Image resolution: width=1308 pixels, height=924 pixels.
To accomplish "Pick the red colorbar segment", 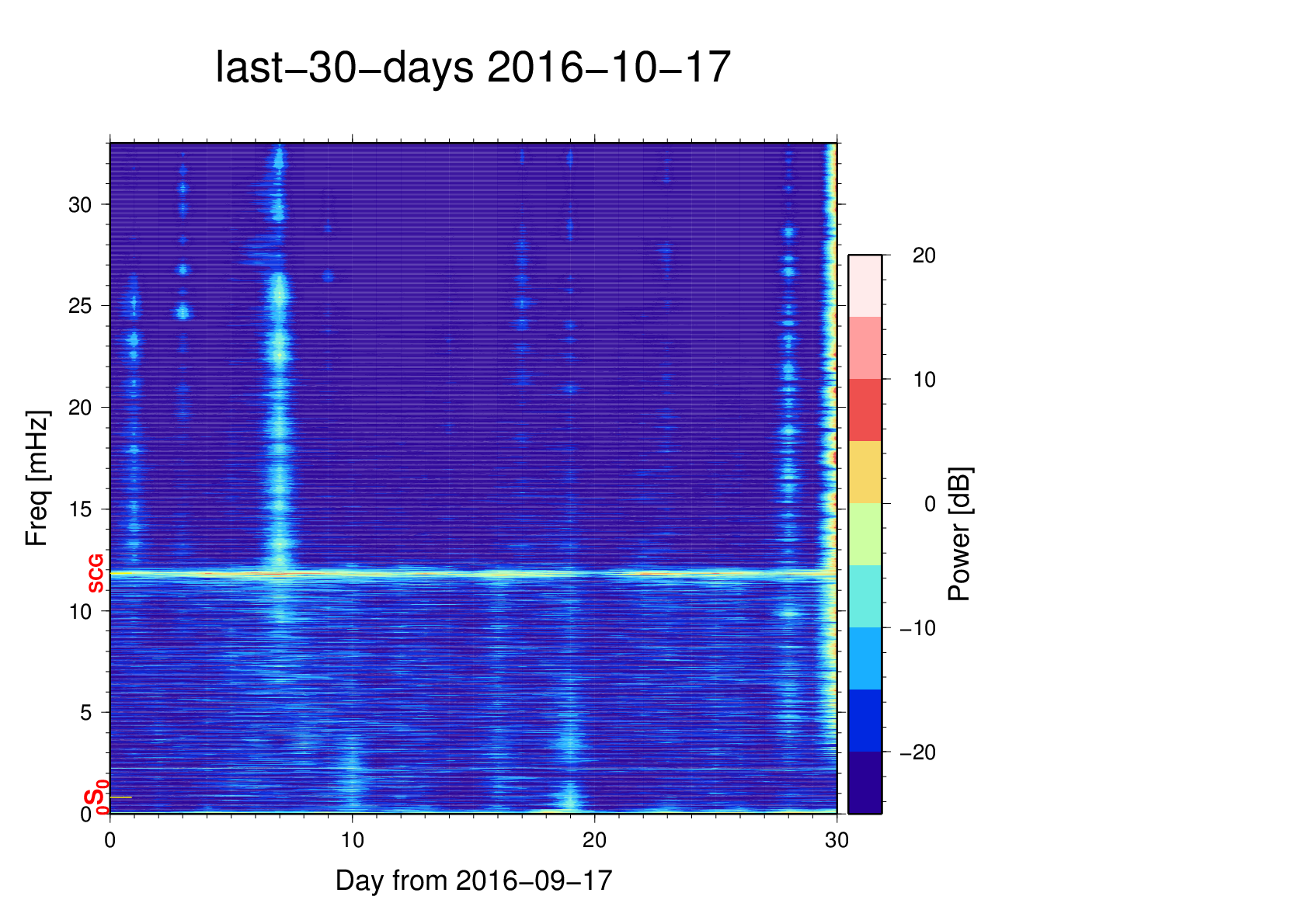I will (x=864, y=410).
